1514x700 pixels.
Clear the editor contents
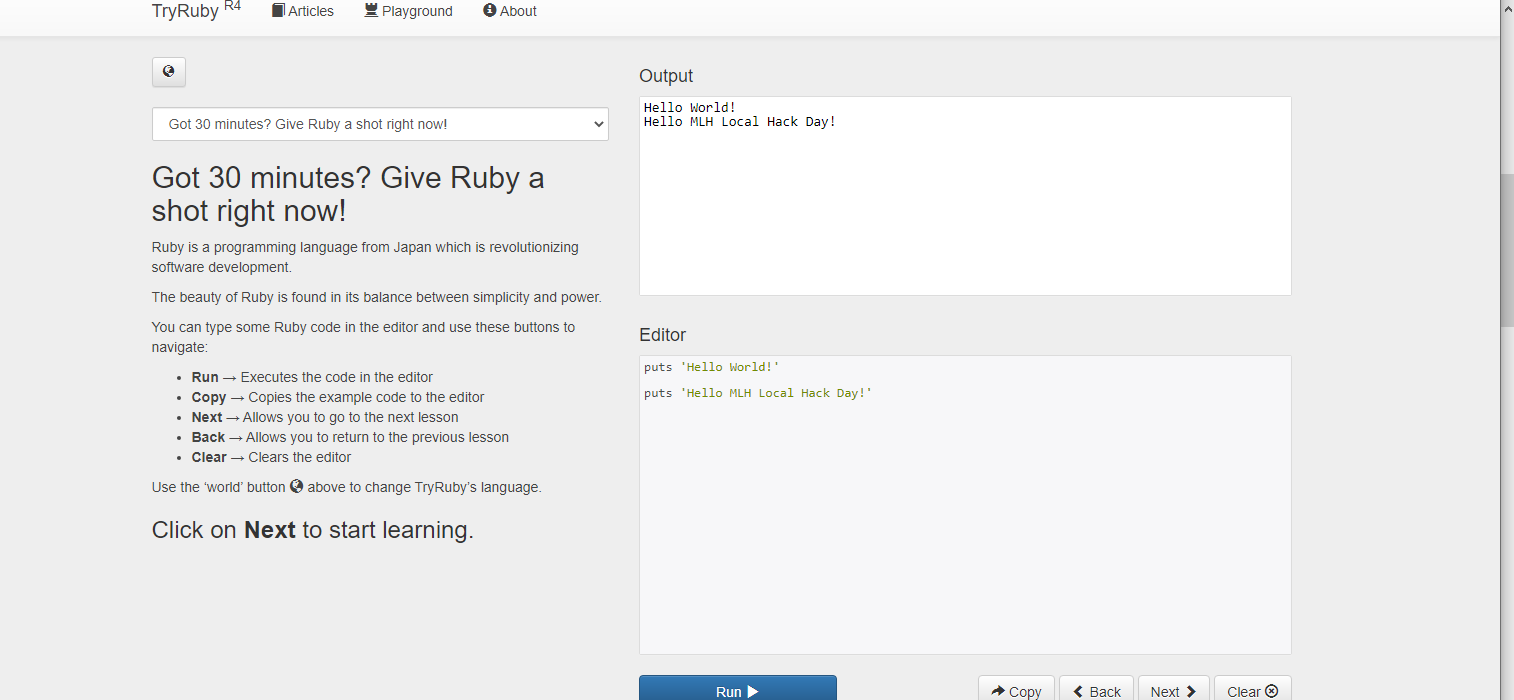pos(1252,688)
